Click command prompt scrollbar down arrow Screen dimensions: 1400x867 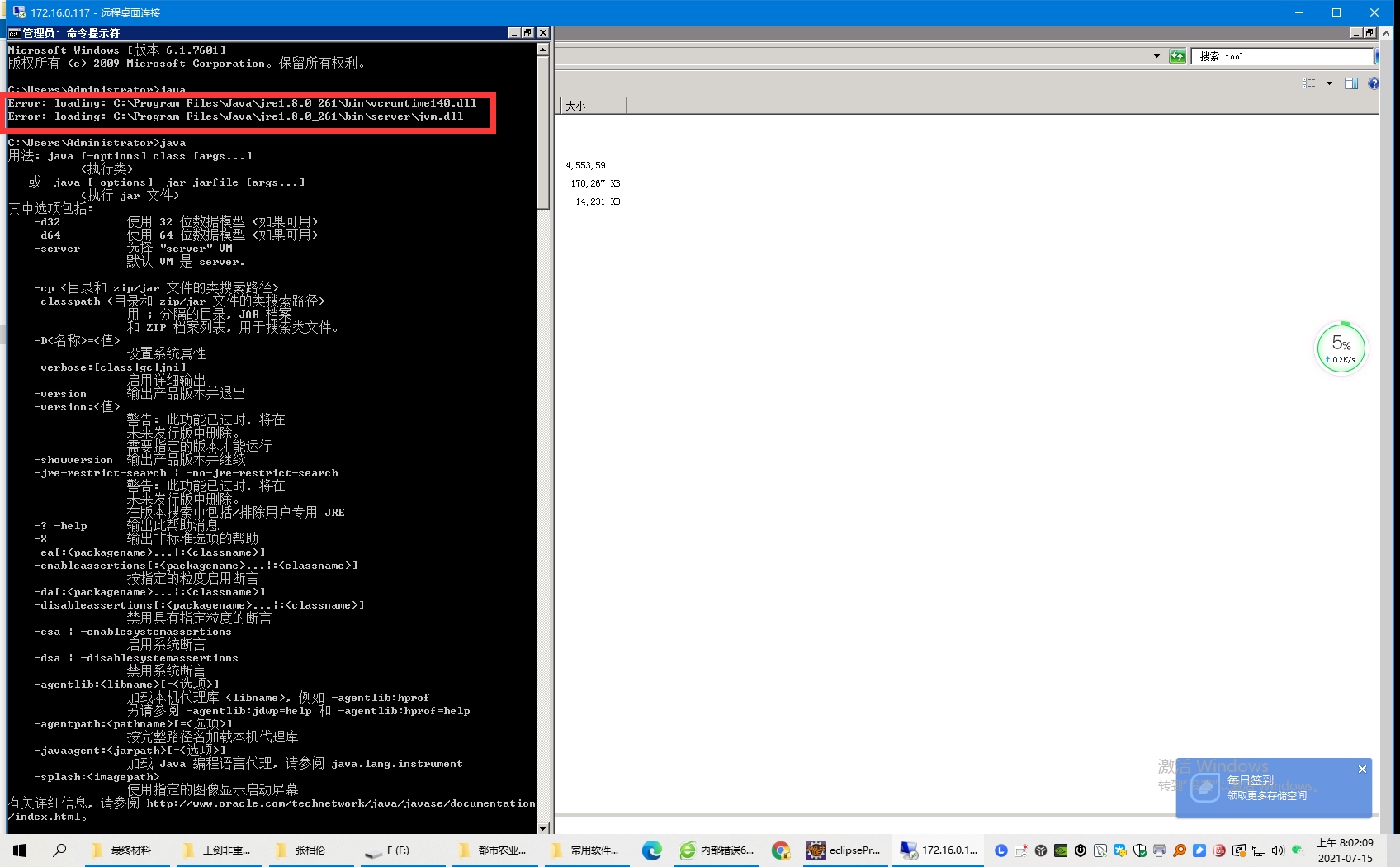(542, 827)
